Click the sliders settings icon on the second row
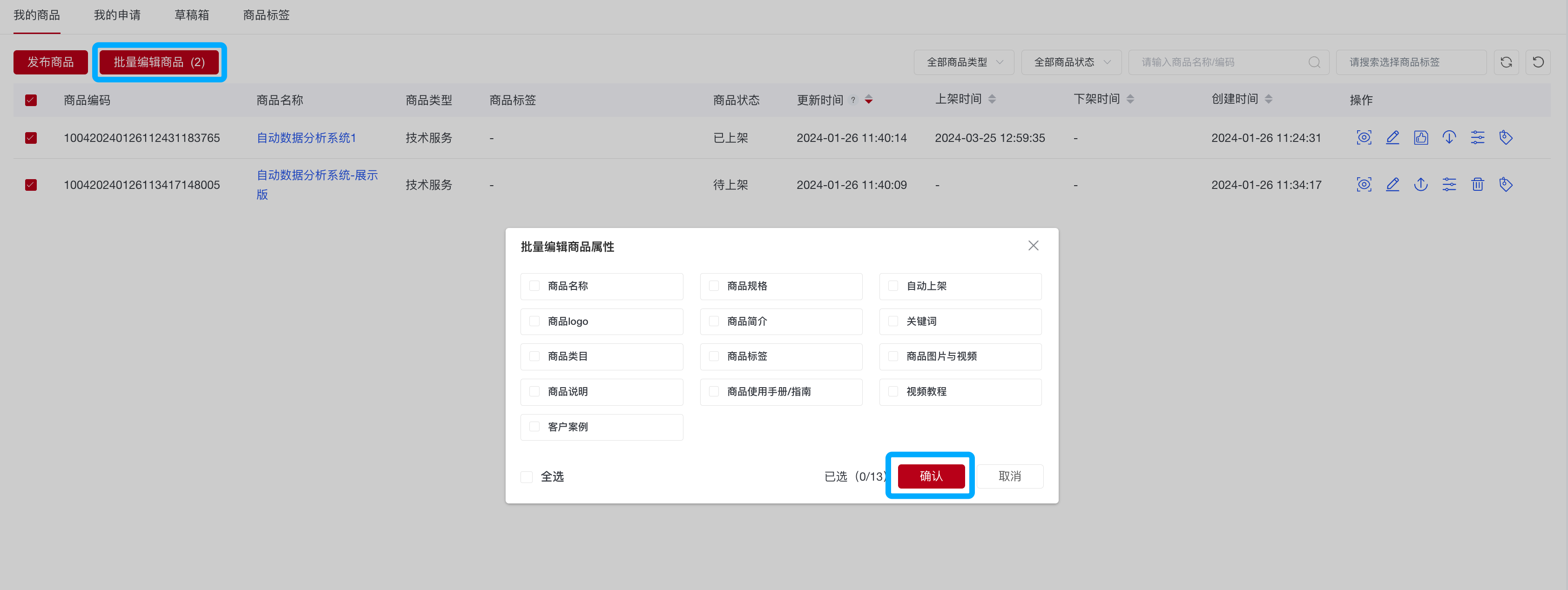1568x590 pixels. tap(1449, 184)
